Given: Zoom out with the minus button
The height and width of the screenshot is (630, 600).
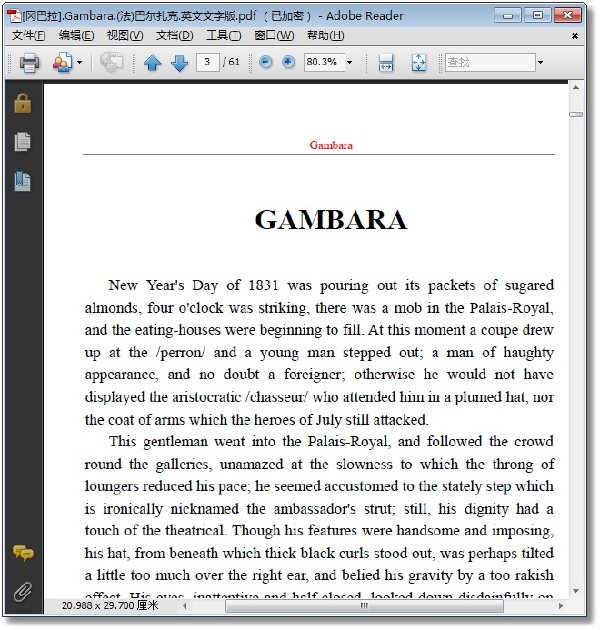Looking at the screenshot, I should [x=266, y=62].
